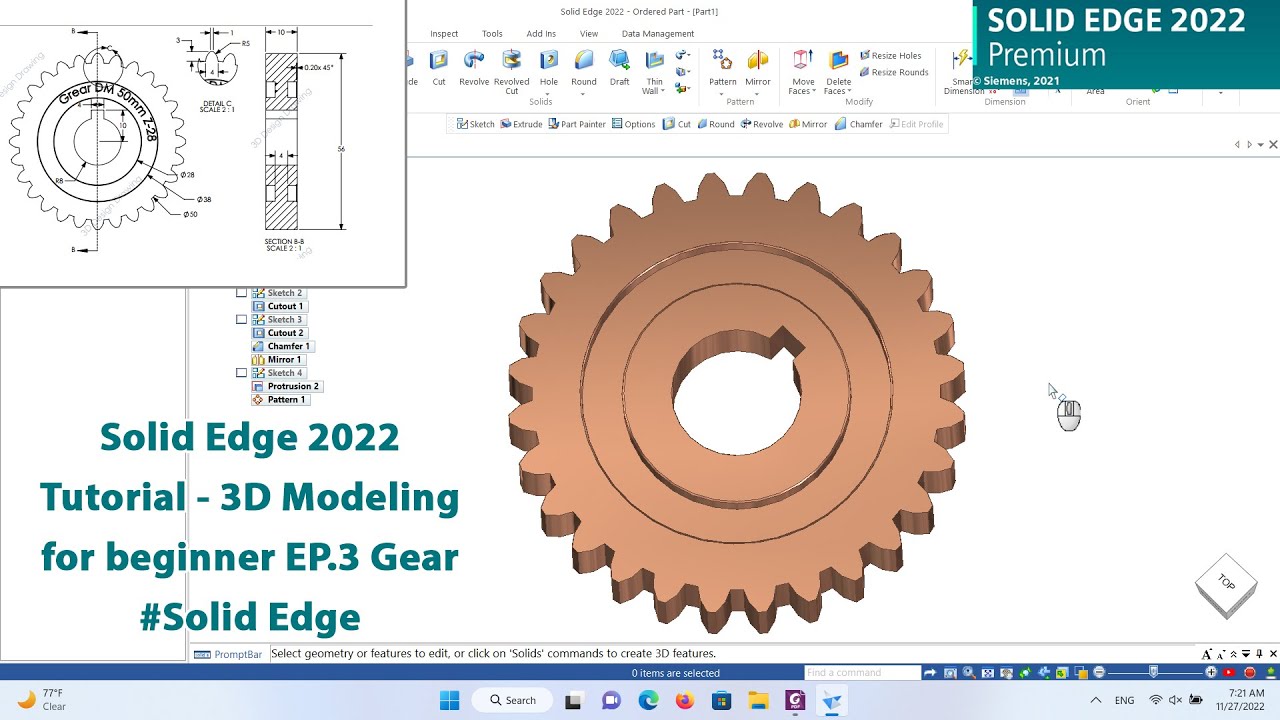
Task: Select Cutout 2 in the feature tree
Action: (278, 333)
